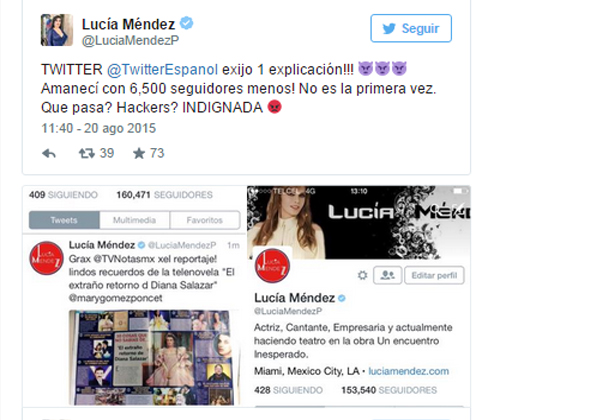Open @LuciaMendezP handle in tweet header
Screen dimensions: 600x420
pos(130,41)
